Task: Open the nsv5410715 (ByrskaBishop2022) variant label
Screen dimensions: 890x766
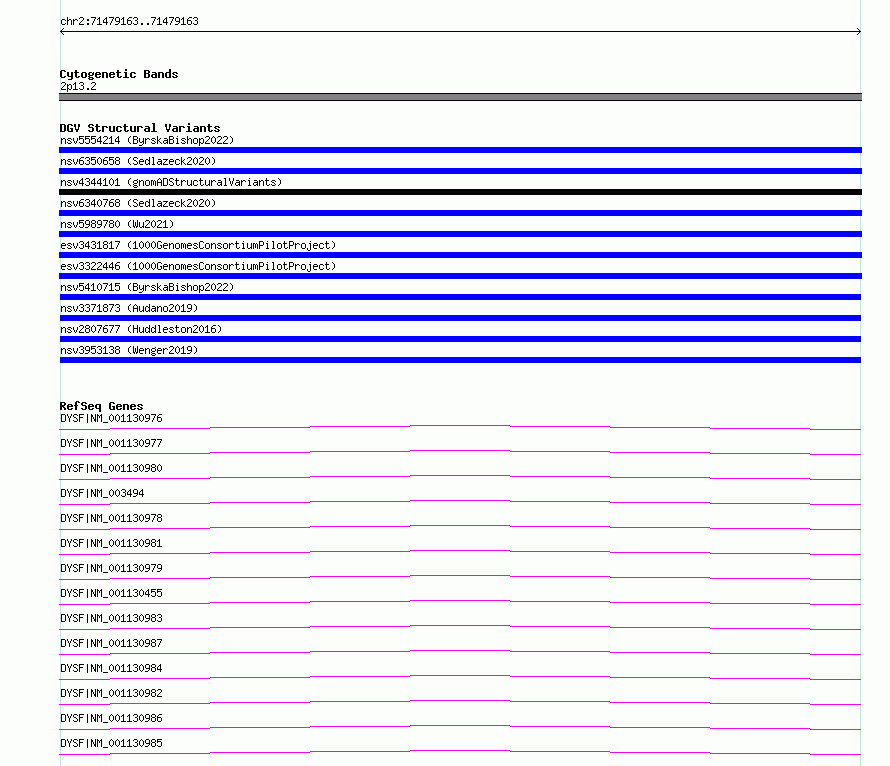Action: pyautogui.click(x=147, y=287)
